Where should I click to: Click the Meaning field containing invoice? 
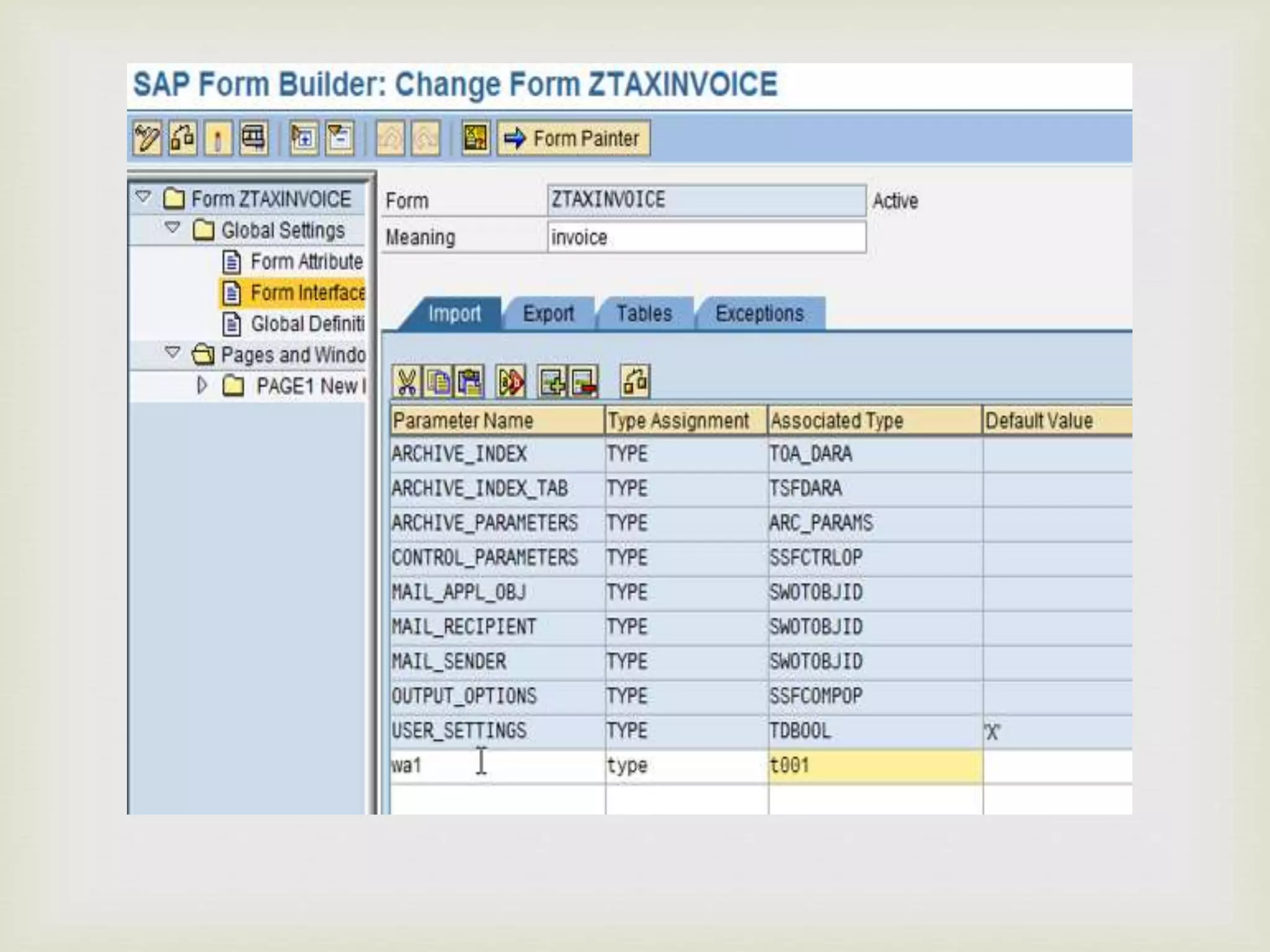coord(707,237)
